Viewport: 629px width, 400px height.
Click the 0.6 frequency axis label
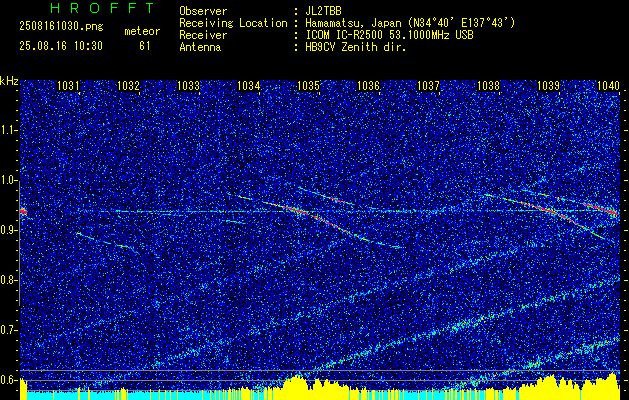click(x=8, y=380)
